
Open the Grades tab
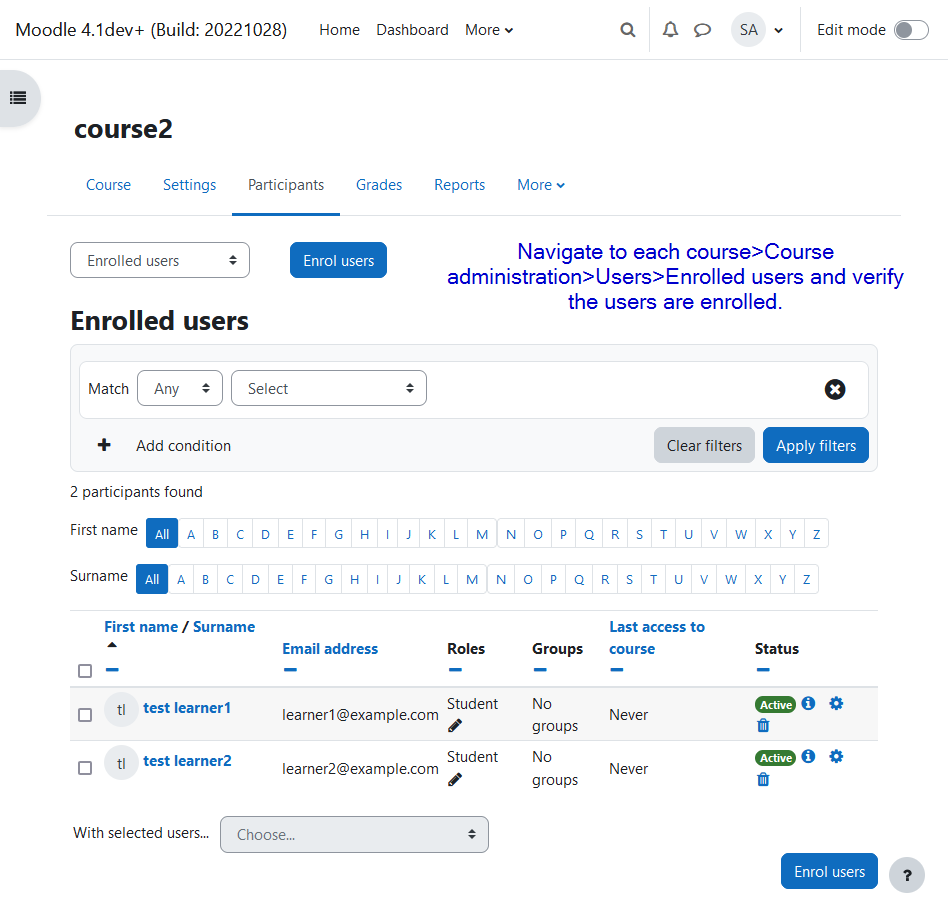(378, 185)
